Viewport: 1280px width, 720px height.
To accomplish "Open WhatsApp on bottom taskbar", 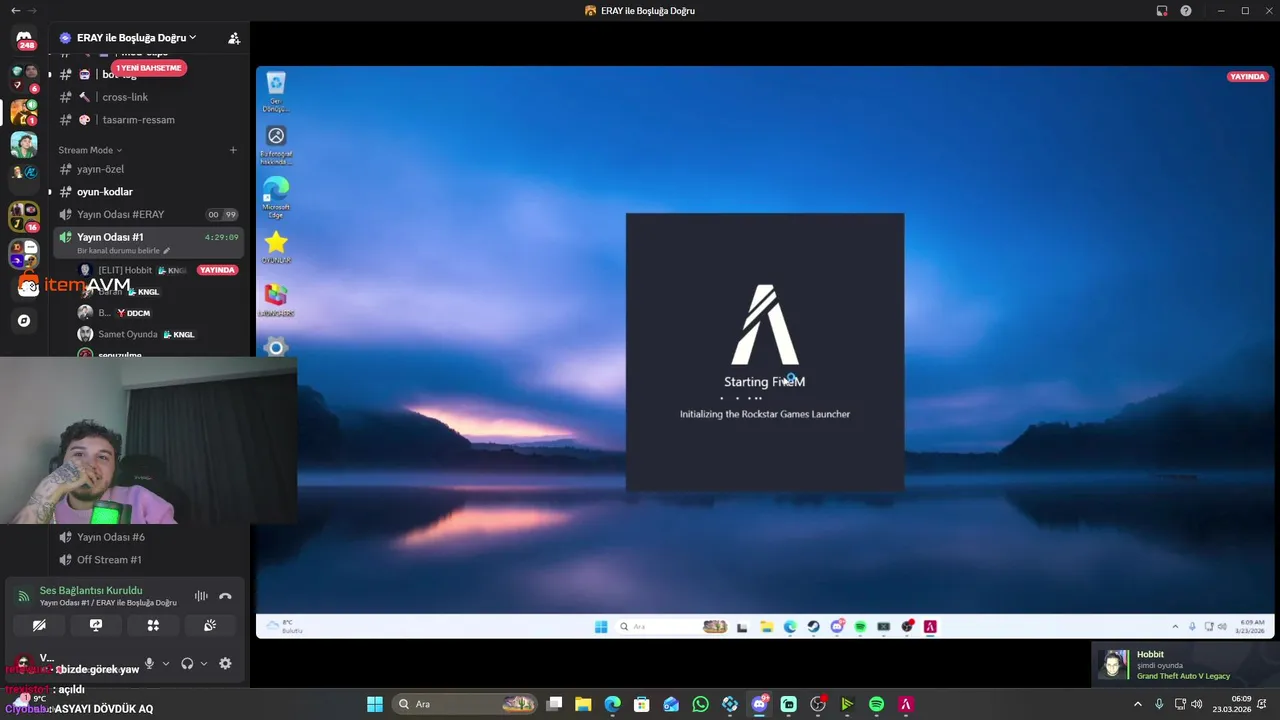I will point(700,704).
